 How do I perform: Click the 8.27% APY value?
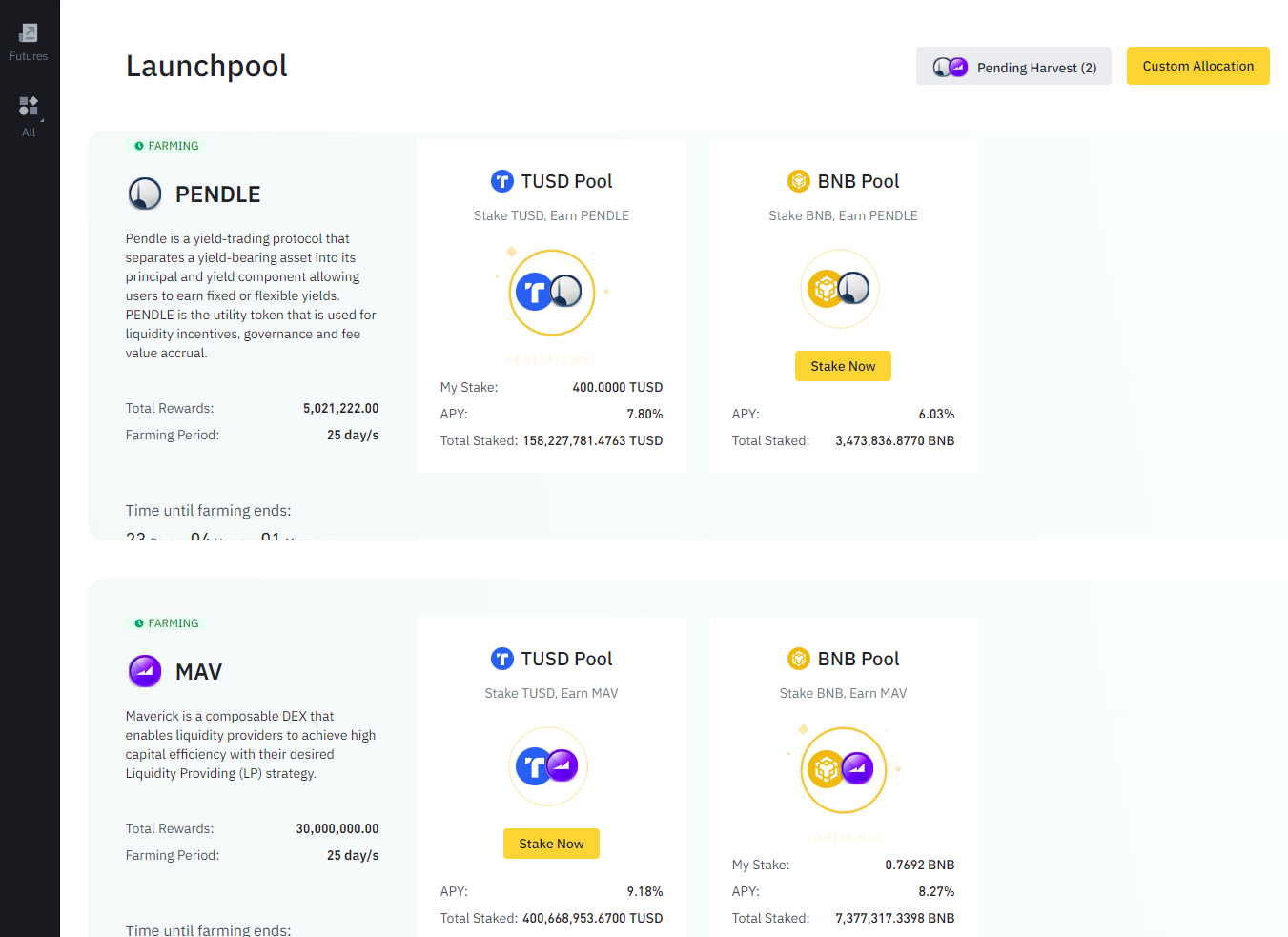(x=936, y=891)
